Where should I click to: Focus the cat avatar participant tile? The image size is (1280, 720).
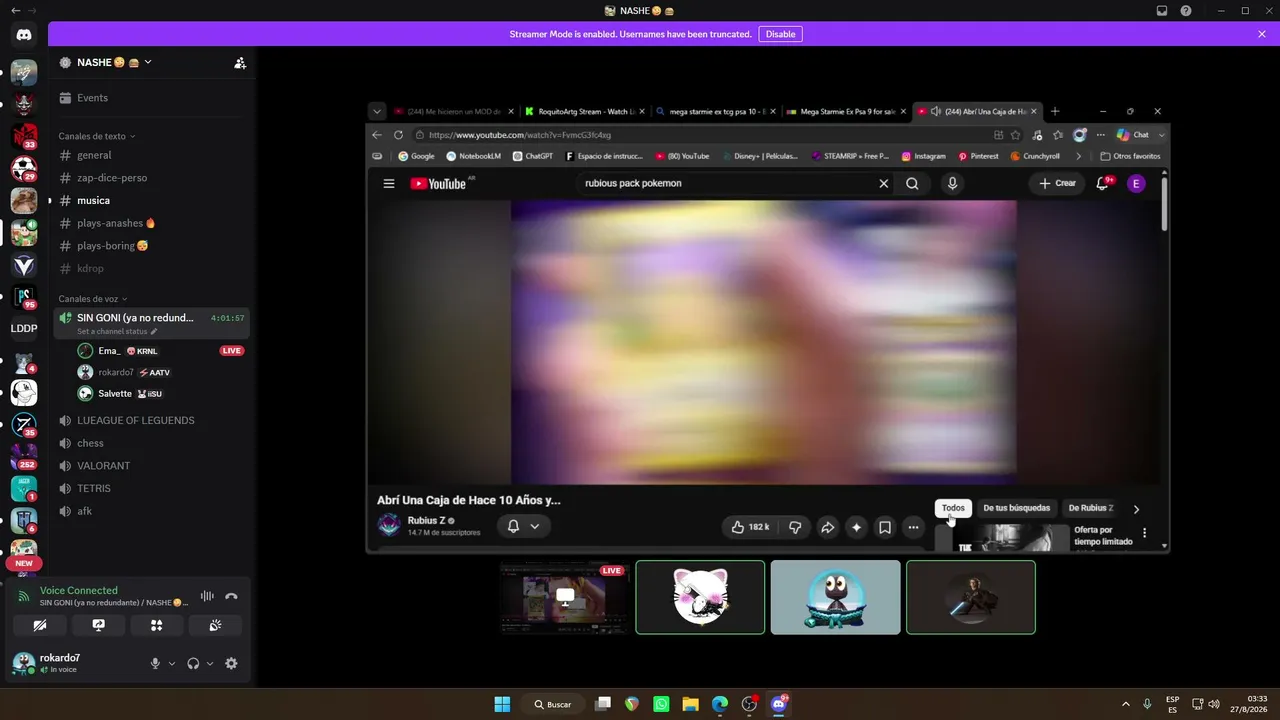(700, 597)
